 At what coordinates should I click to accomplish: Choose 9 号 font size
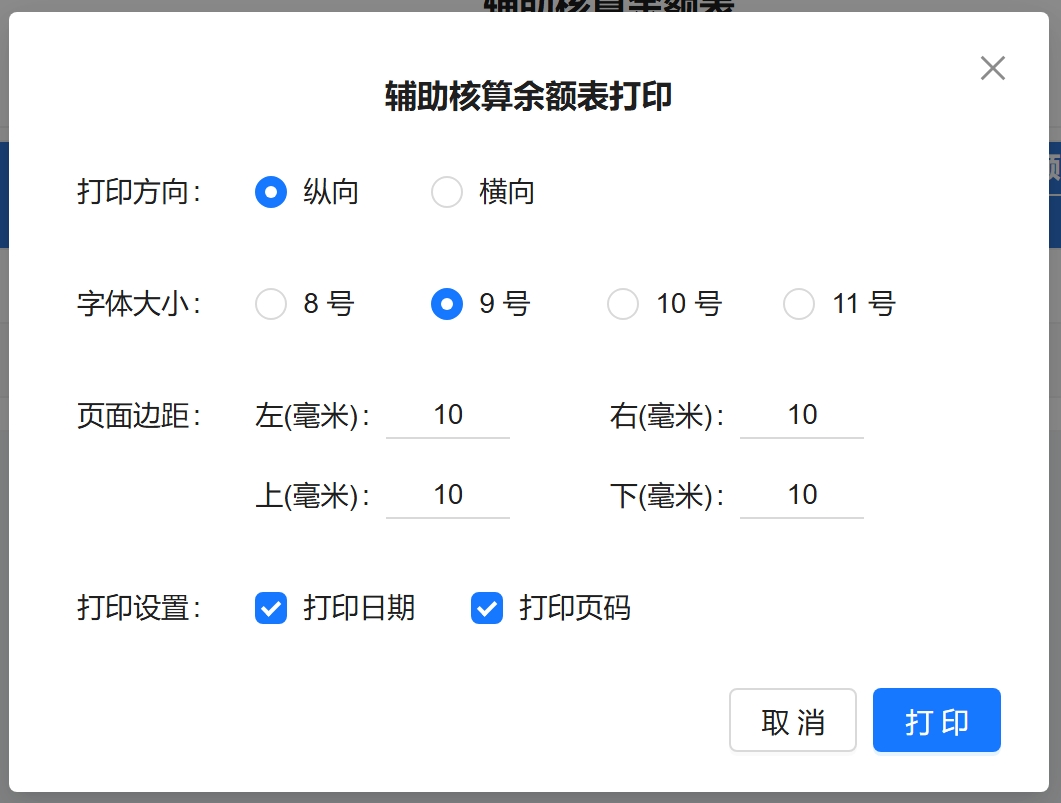tap(447, 304)
